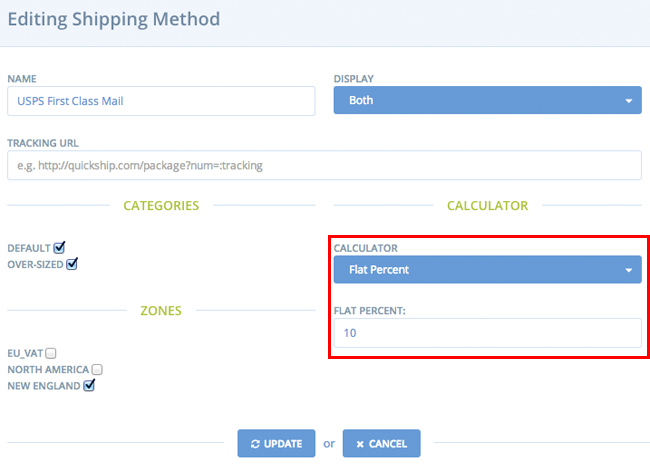Click the New England zone label
Viewport: 650px width, 471px height.
[x=44, y=386]
